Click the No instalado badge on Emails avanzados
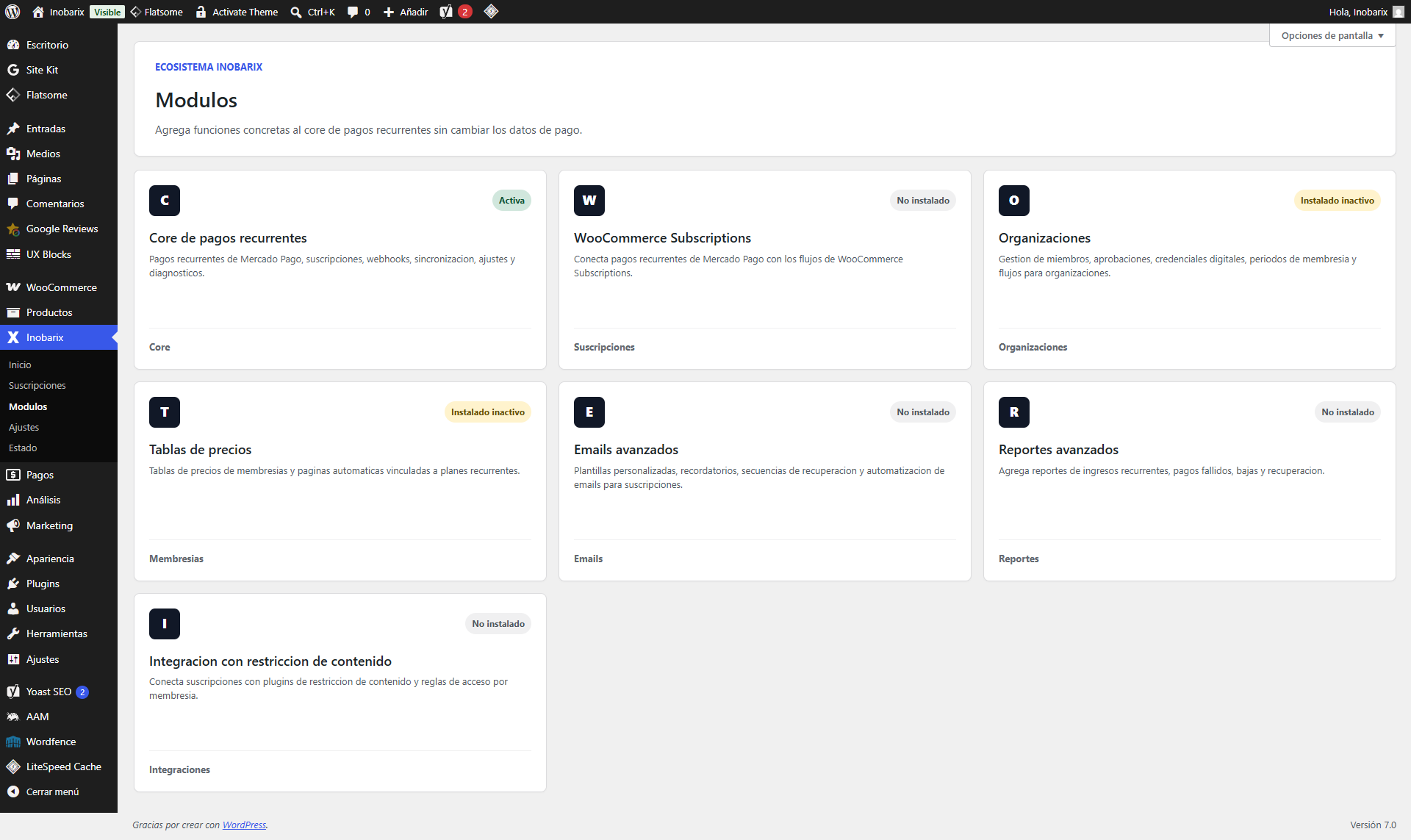 (x=922, y=412)
